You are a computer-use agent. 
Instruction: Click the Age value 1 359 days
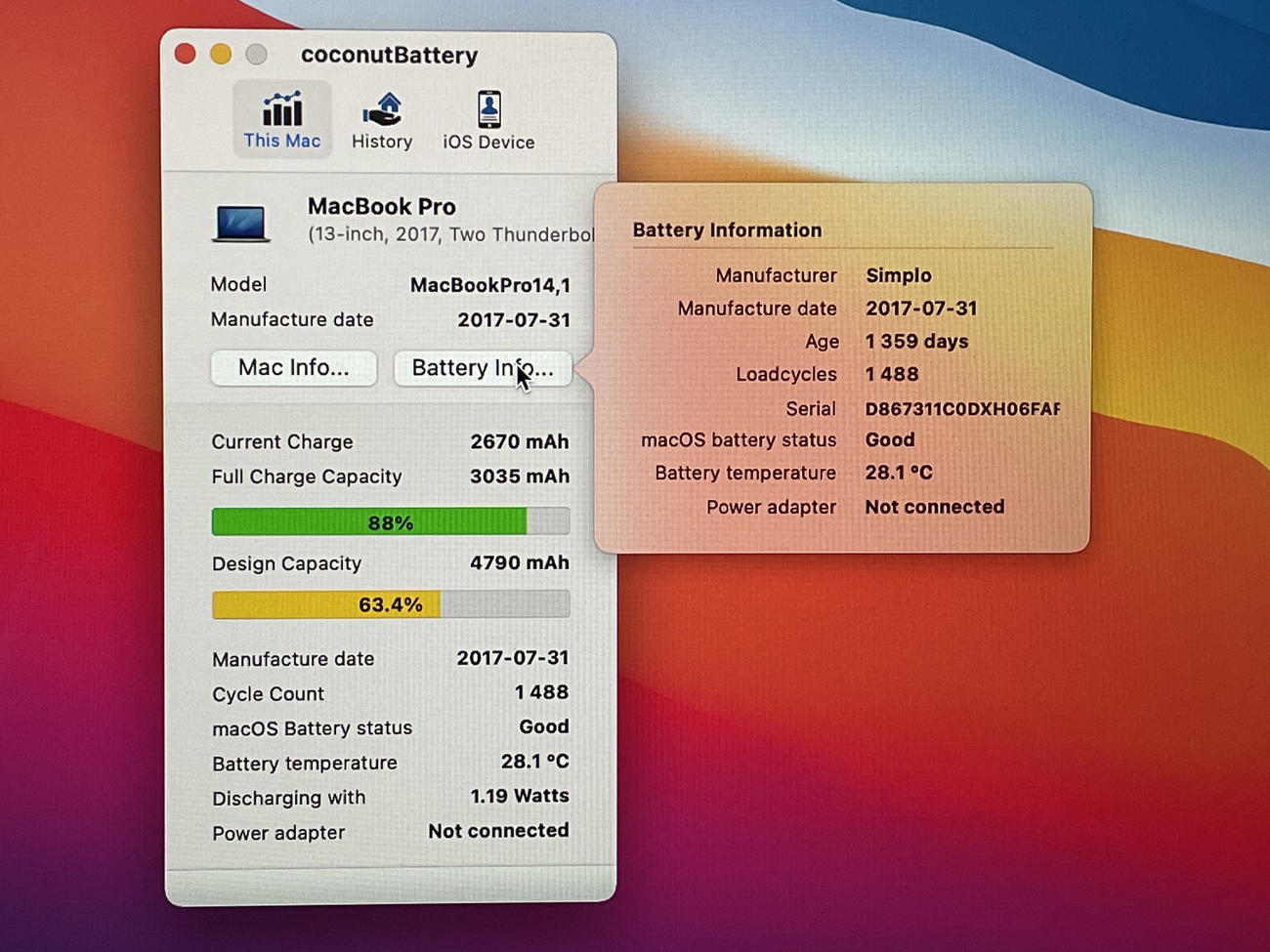point(916,342)
